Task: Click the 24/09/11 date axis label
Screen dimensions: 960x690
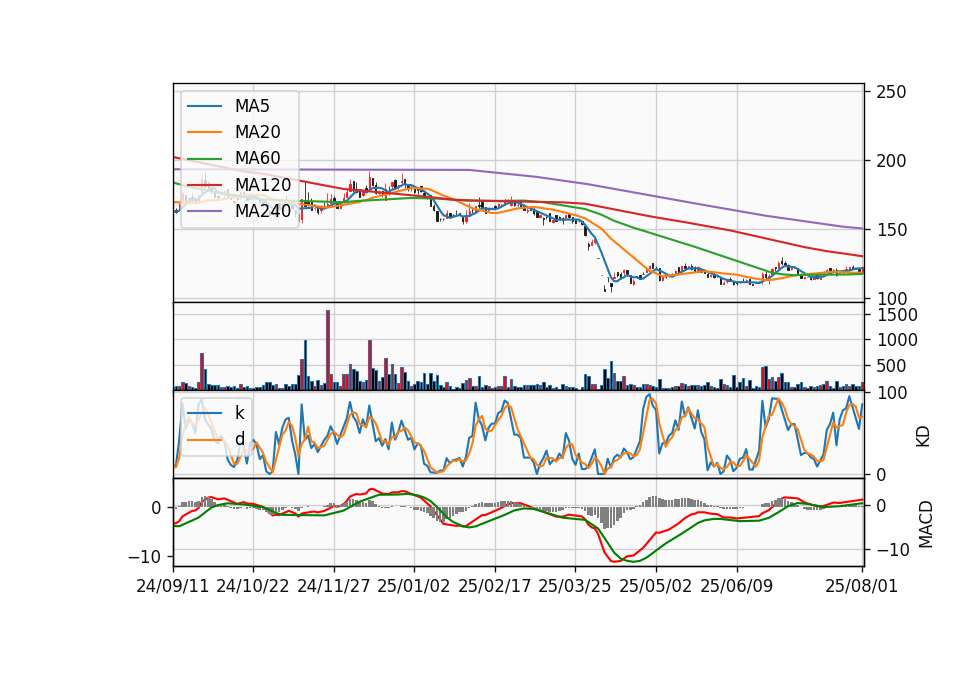Action: (x=173, y=586)
